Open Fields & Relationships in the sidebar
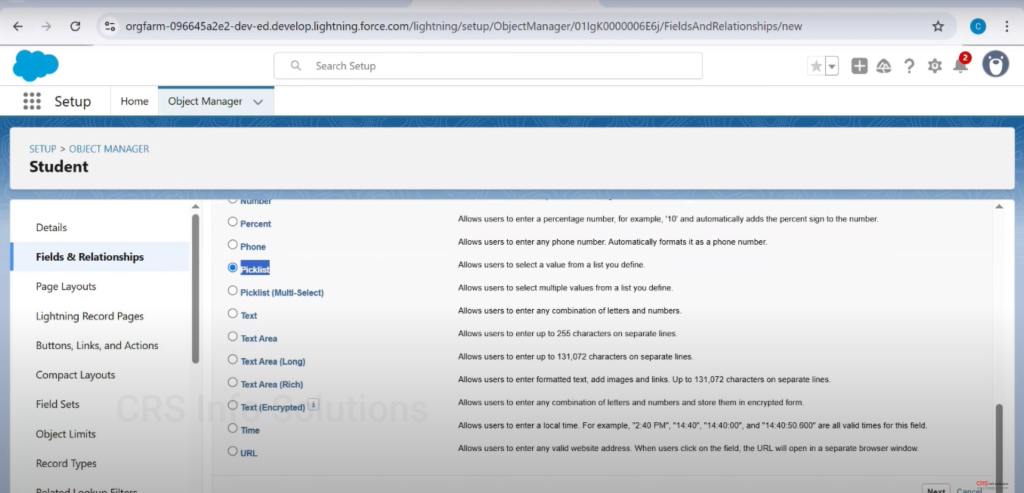 89,257
